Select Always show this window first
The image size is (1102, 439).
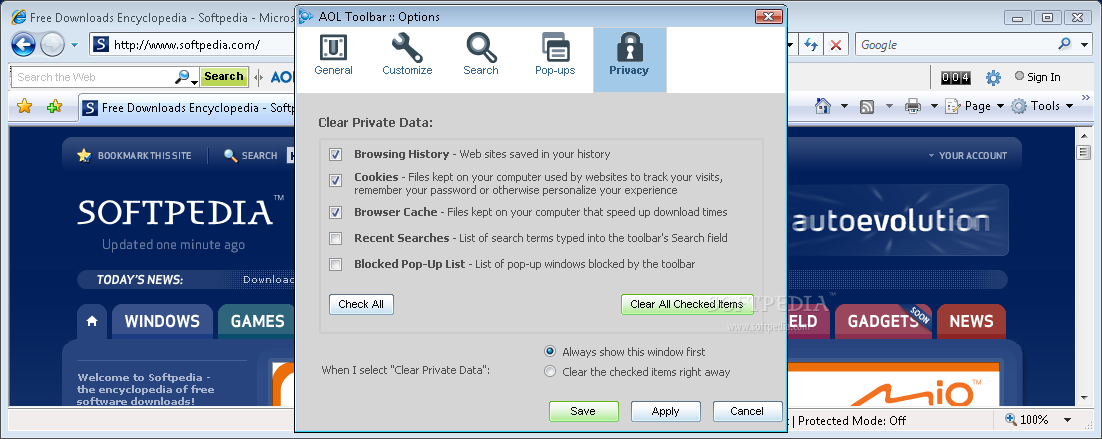point(550,351)
